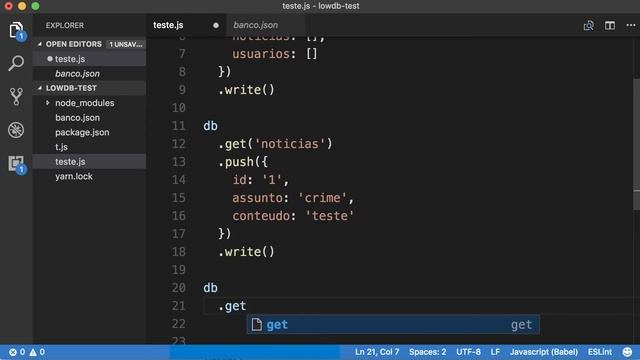Open t.js in the file tree
The height and width of the screenshot is (360, 640).
[x=89, y=147]
